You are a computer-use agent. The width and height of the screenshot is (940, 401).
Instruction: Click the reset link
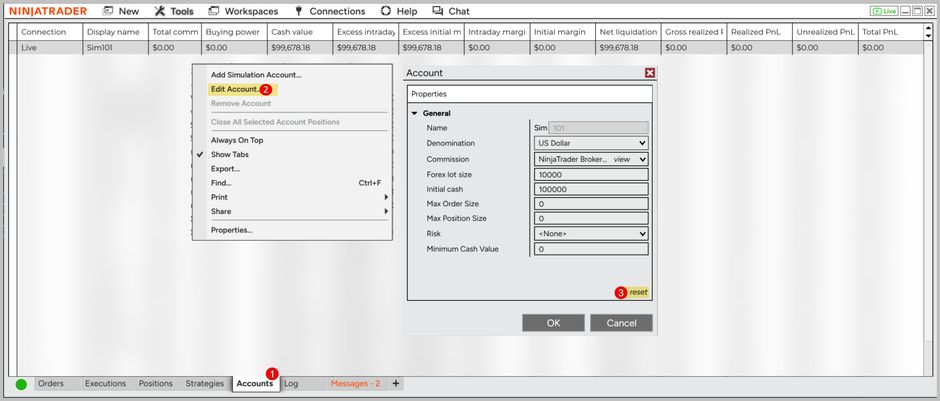(638, 293)
